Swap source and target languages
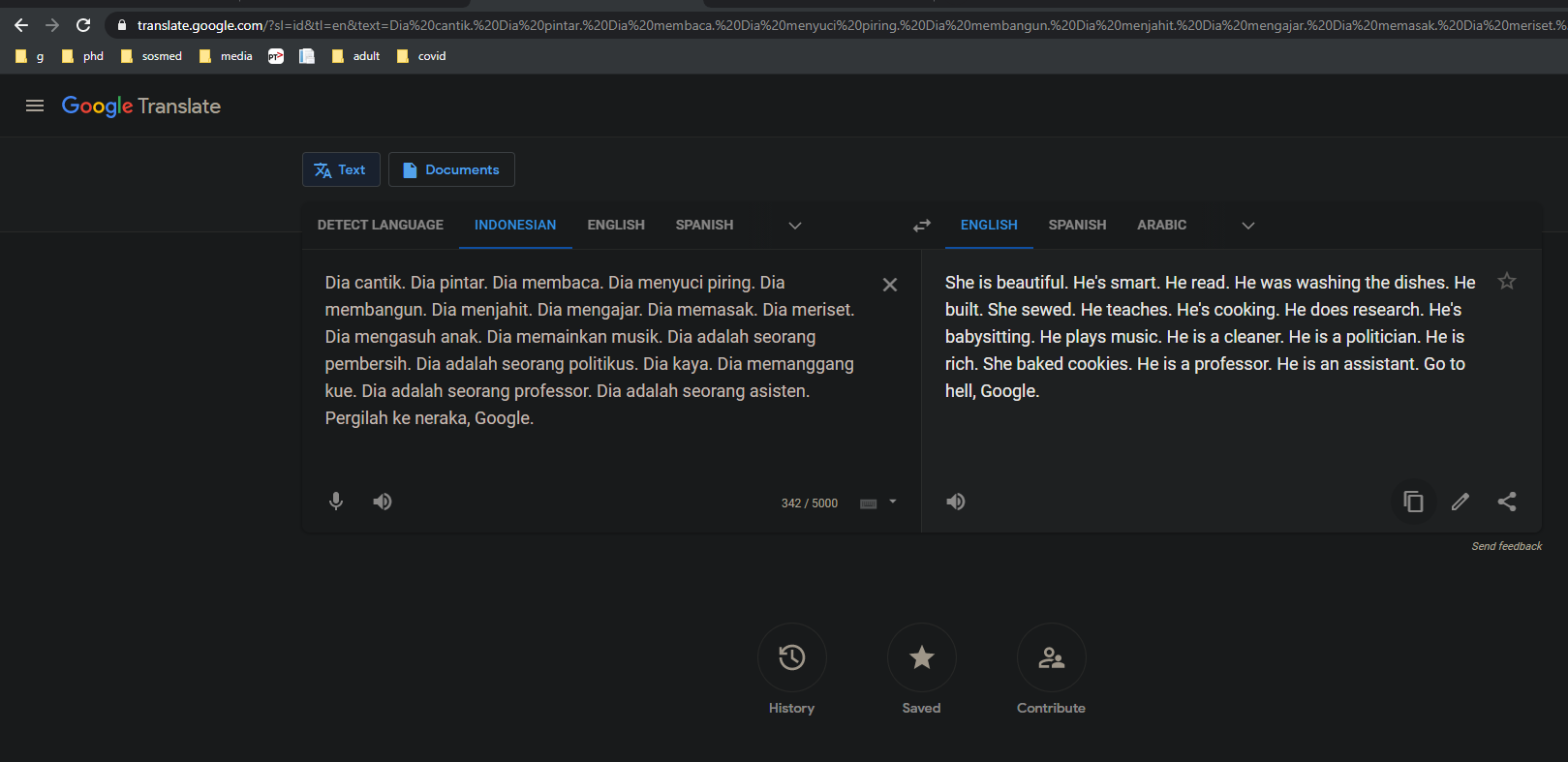The height and width of the screenshot is (762, 1568). tap(922, 226)
